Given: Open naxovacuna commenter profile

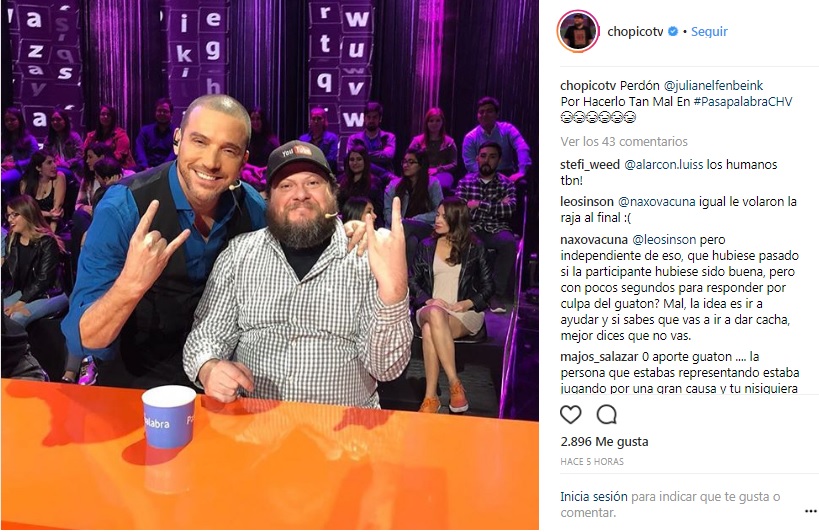Looking at the screenshot, I should tap(594, 240).
